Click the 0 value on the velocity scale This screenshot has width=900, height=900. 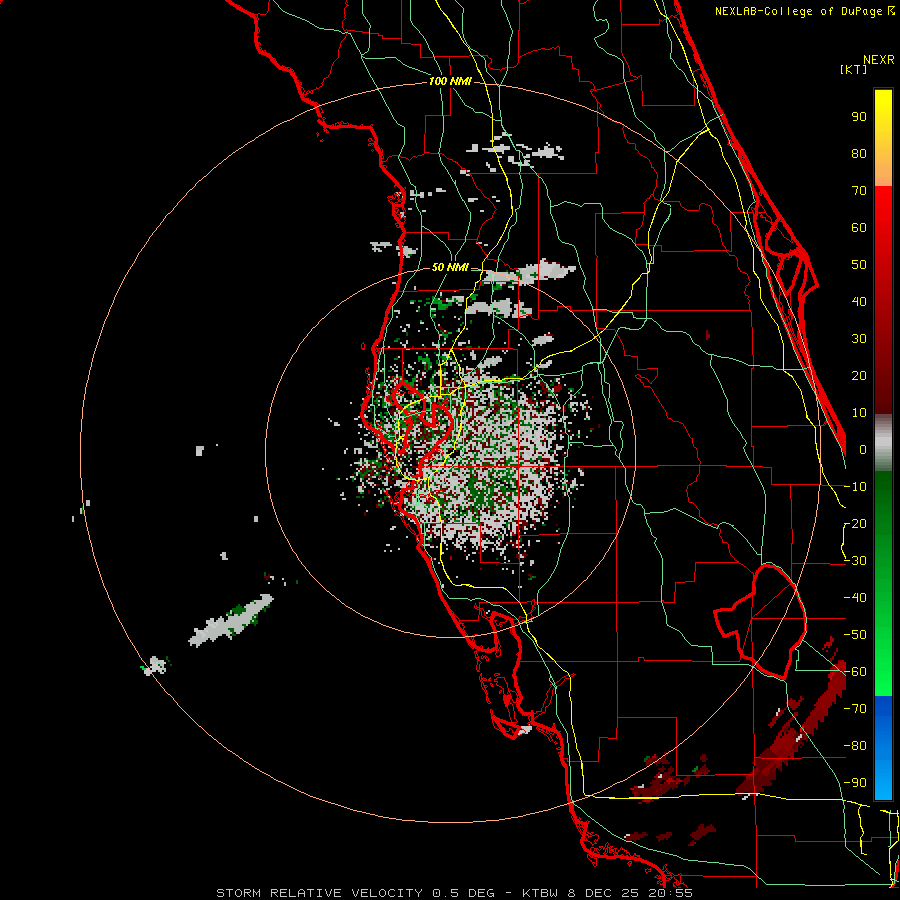tap(863, 449)
